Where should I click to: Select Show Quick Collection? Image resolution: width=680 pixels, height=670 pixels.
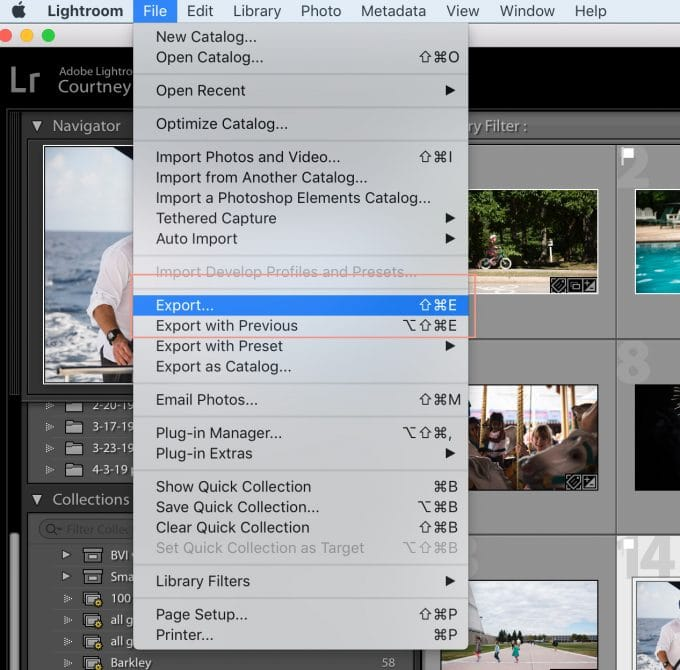301,487
